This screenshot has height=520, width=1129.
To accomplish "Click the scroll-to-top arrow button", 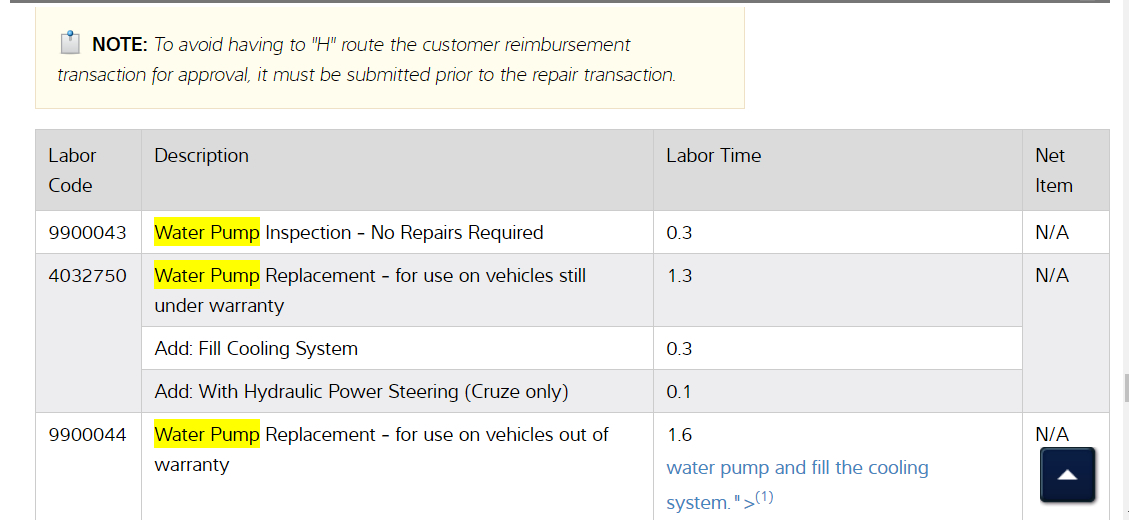I will pos(1067,474).
